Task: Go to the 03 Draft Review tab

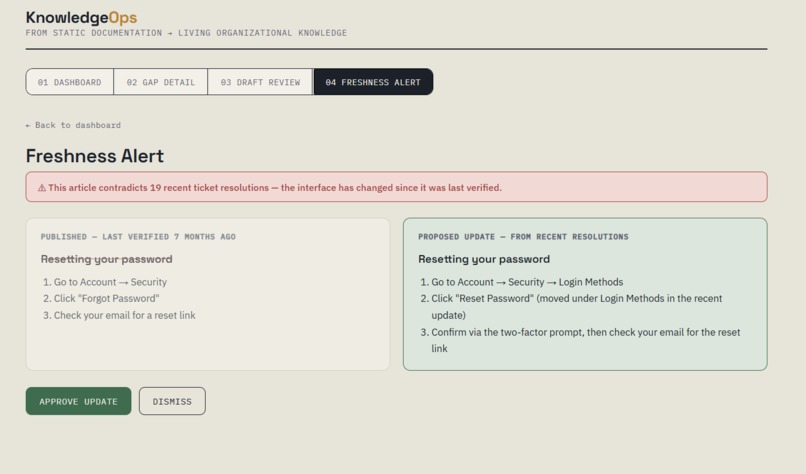Action: point(261,82)
